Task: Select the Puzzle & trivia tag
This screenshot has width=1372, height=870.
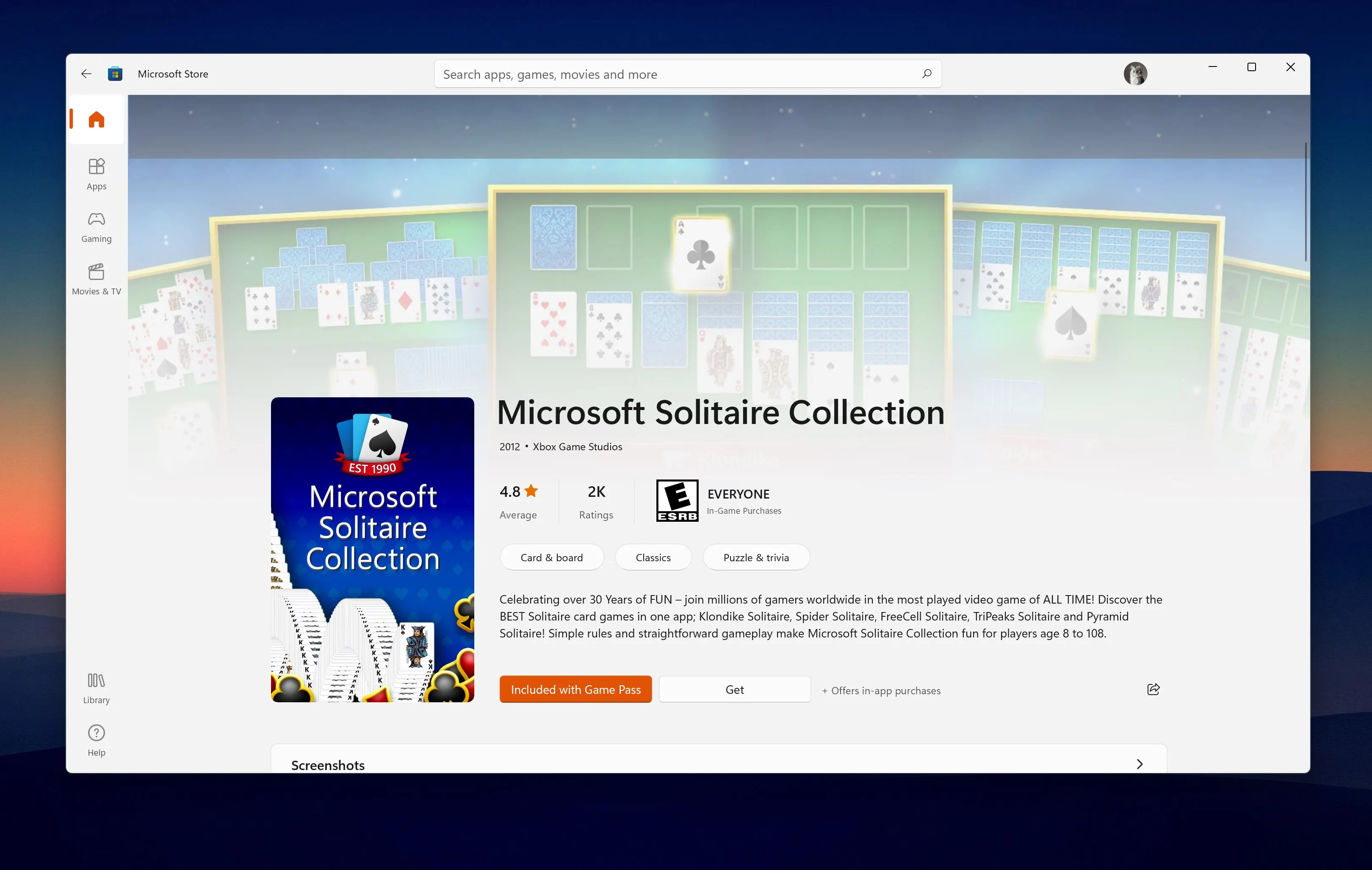Action: point(755,557)
